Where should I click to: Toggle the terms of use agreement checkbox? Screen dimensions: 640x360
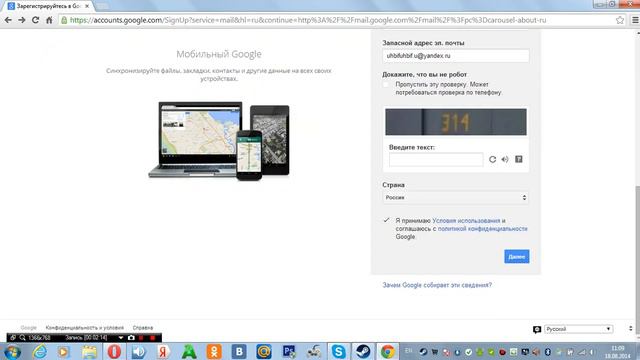click(386, 220)
